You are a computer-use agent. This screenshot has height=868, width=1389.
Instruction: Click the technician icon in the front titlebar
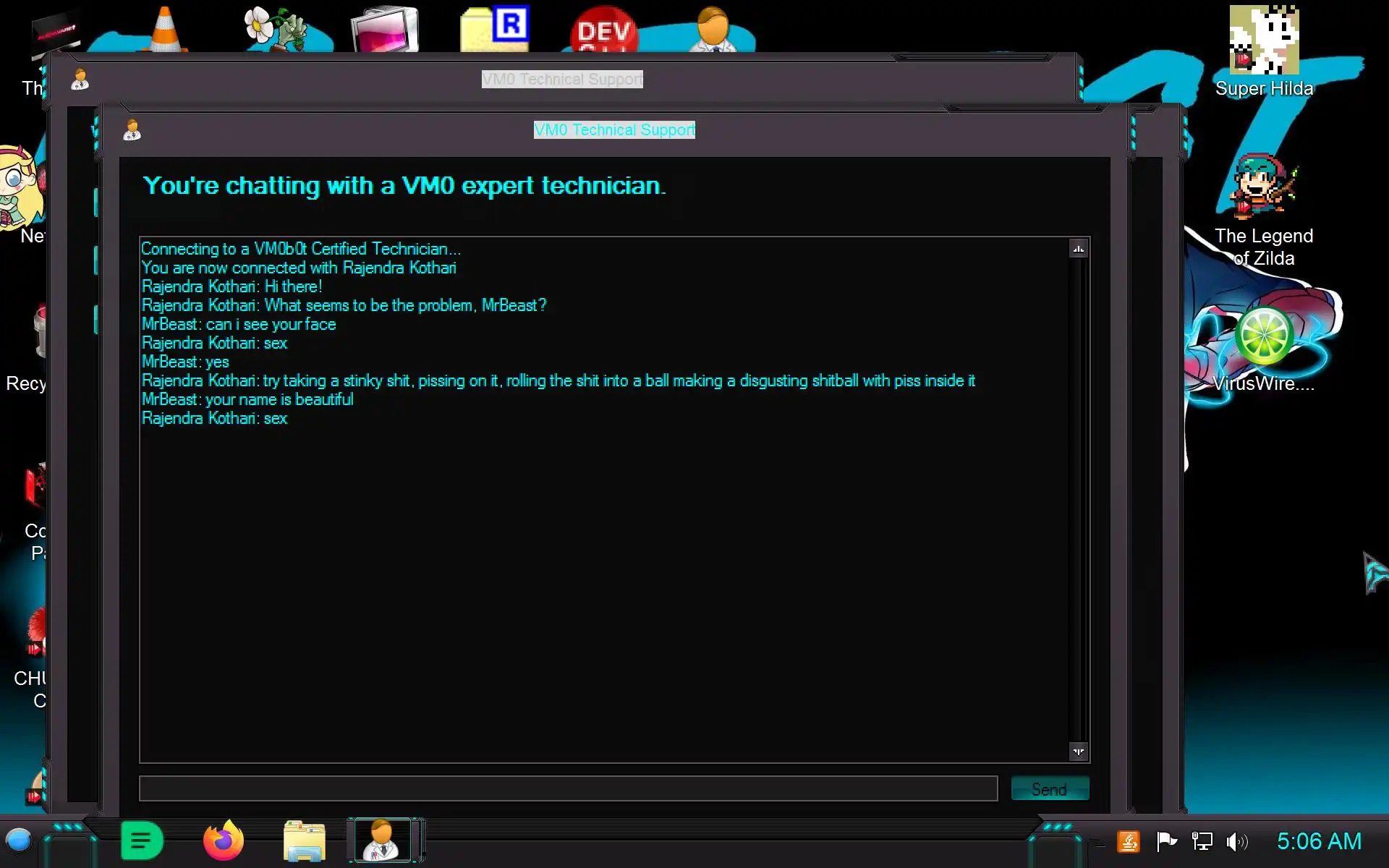pyautogui.click(x=132, y=130)
